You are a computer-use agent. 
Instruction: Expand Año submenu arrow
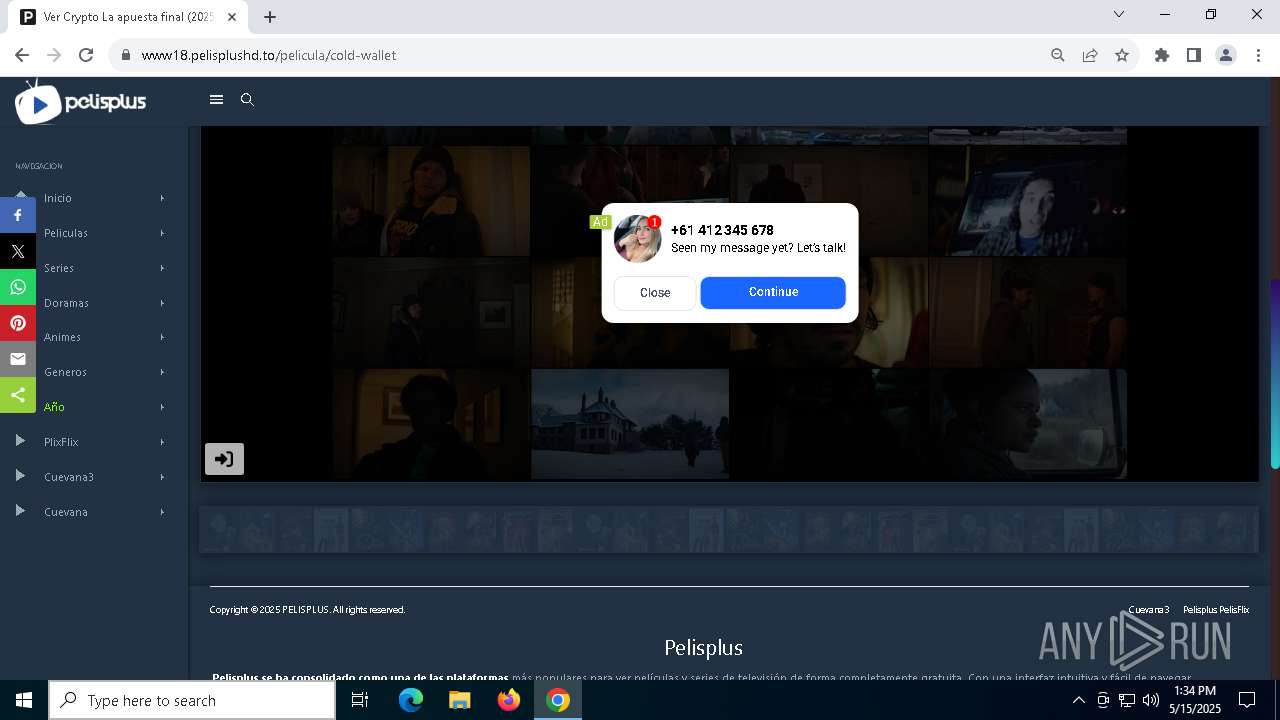tap(162, 407)
